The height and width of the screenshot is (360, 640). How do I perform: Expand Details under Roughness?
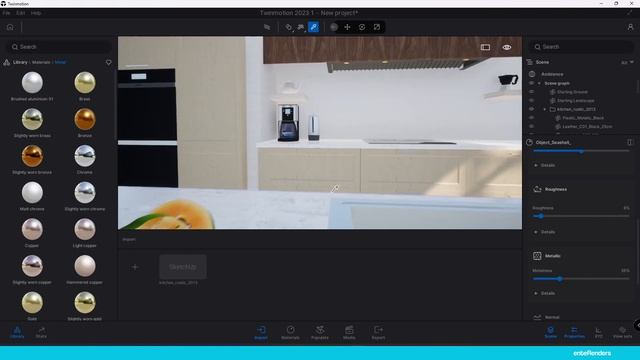coord(544,232)
